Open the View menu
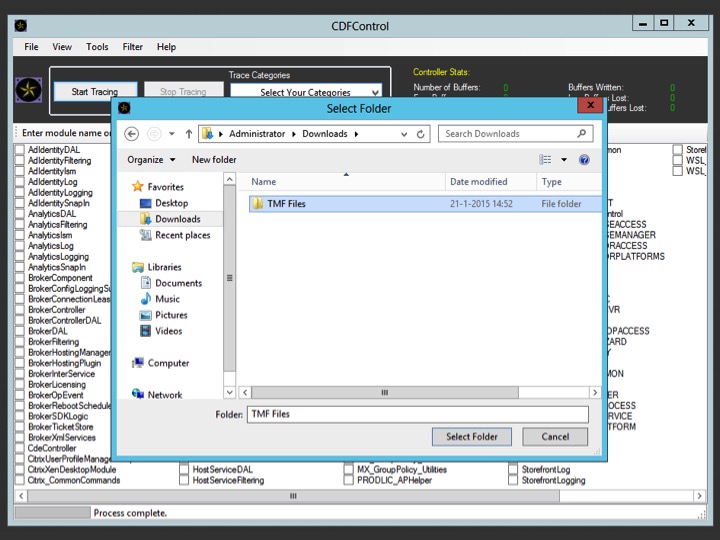This screenshot has width=720, height=540. point(62,47)
